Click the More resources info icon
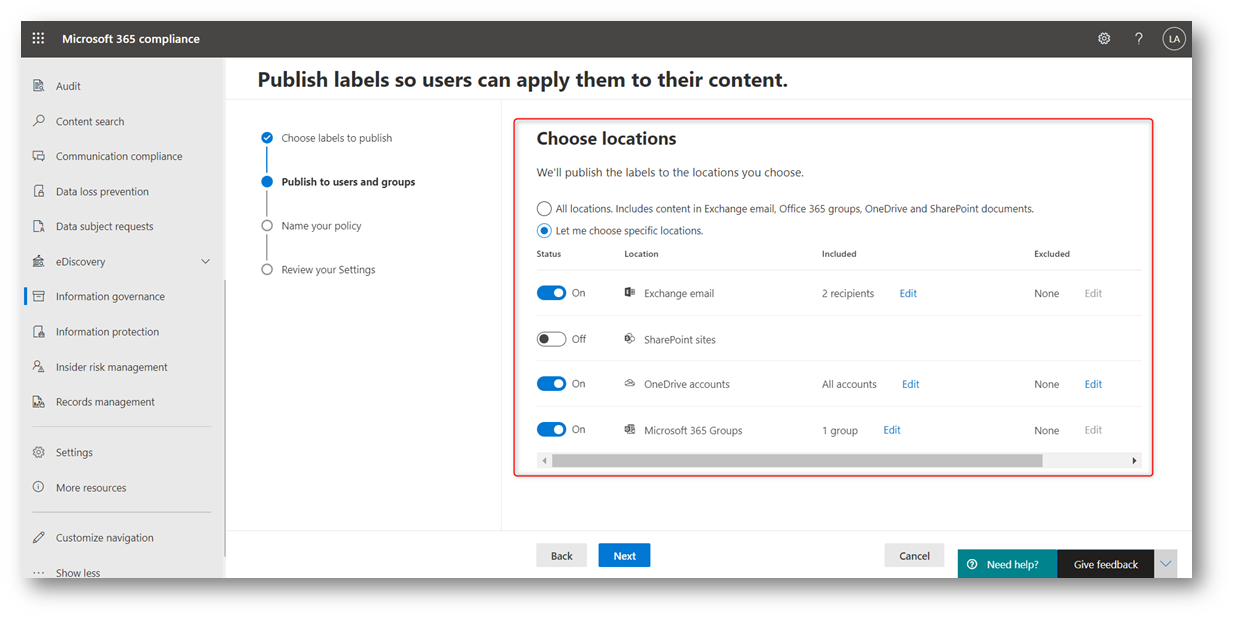 pyautogui.click(x=39, y=487)
